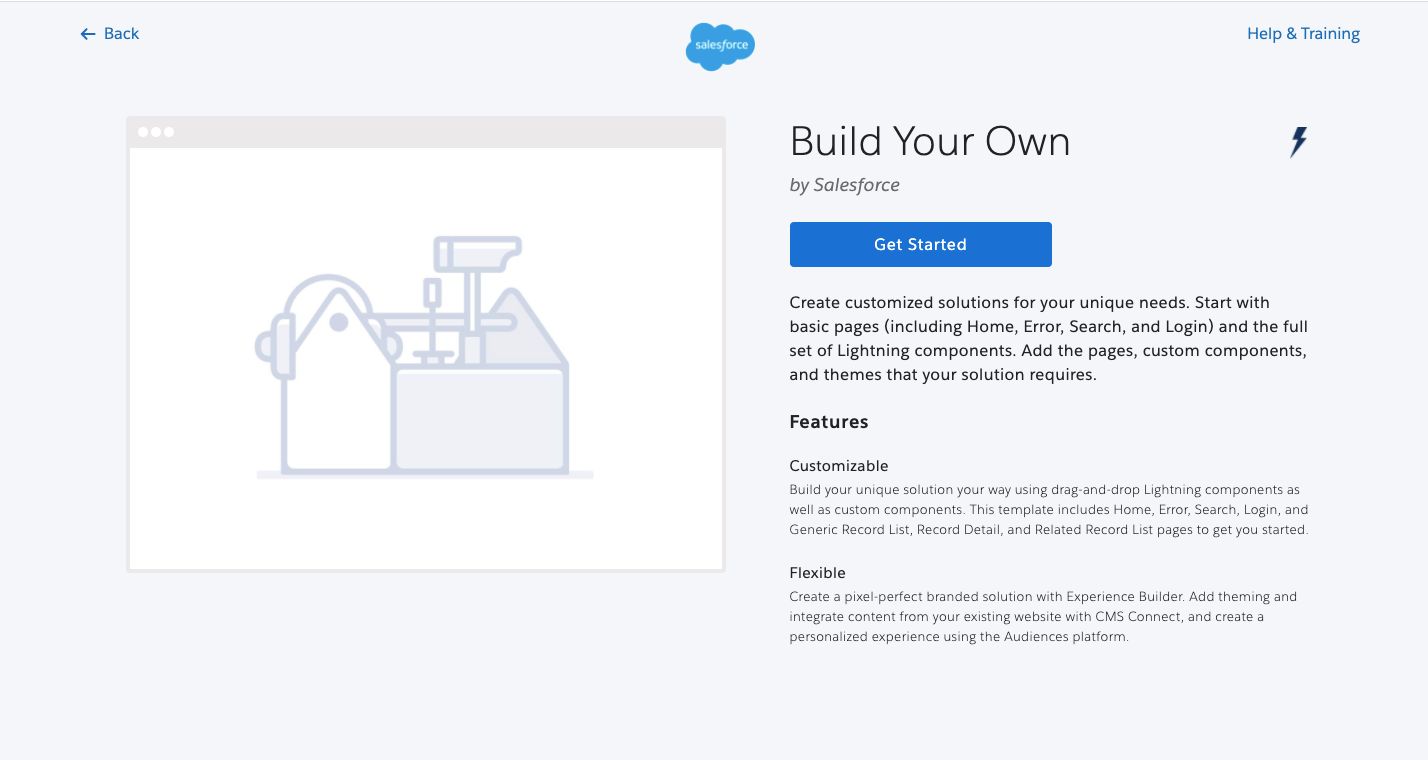The height and width of the screenshot is (760, 1428).
Task: Click the Back arrow icon
Action: pos(88,34)
